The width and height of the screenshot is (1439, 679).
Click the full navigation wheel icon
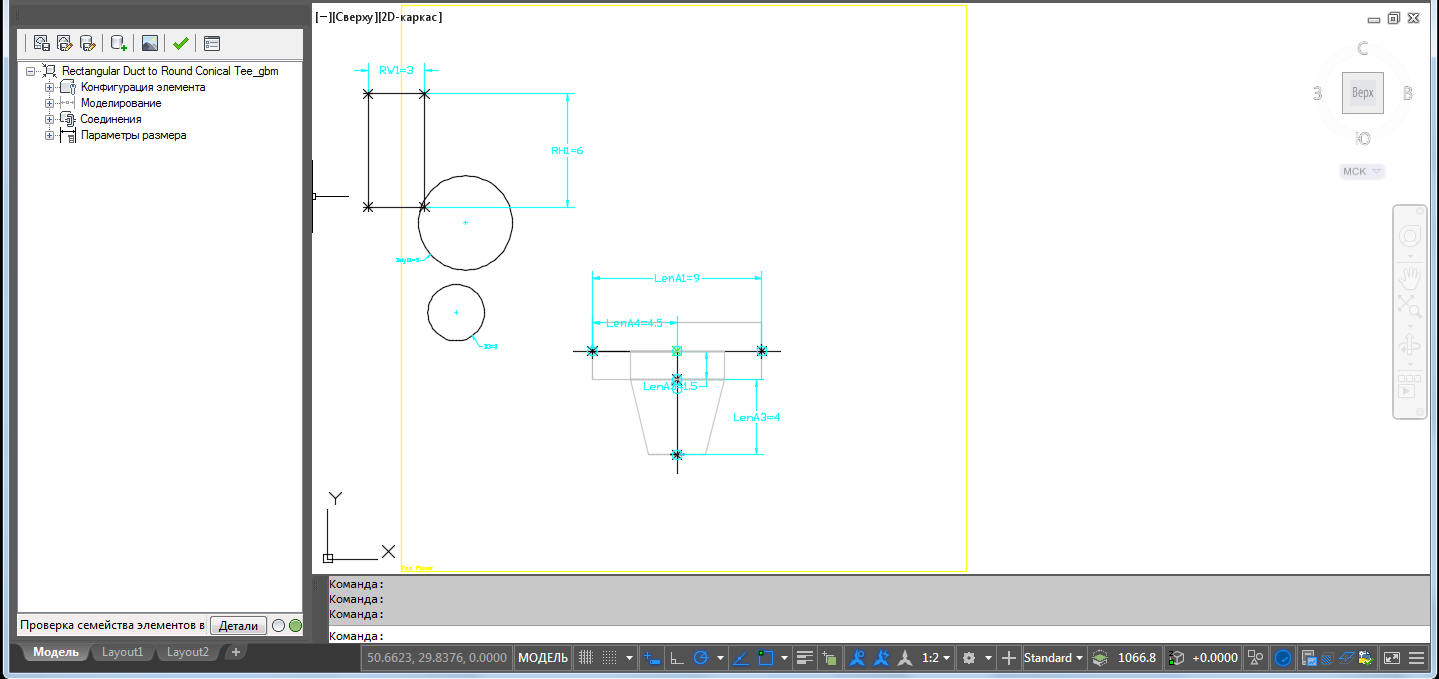click(x=1410, y=237)
